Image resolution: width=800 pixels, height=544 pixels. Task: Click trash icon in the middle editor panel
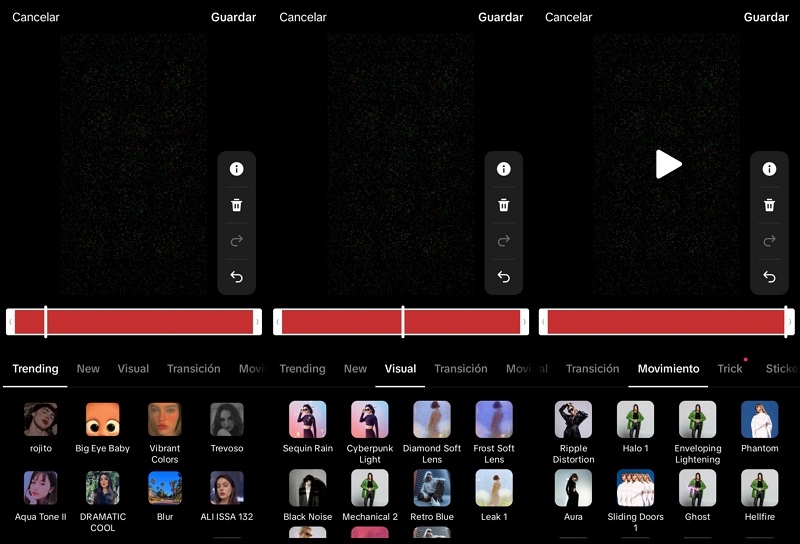pyautogui.click(x=504, y=205)
